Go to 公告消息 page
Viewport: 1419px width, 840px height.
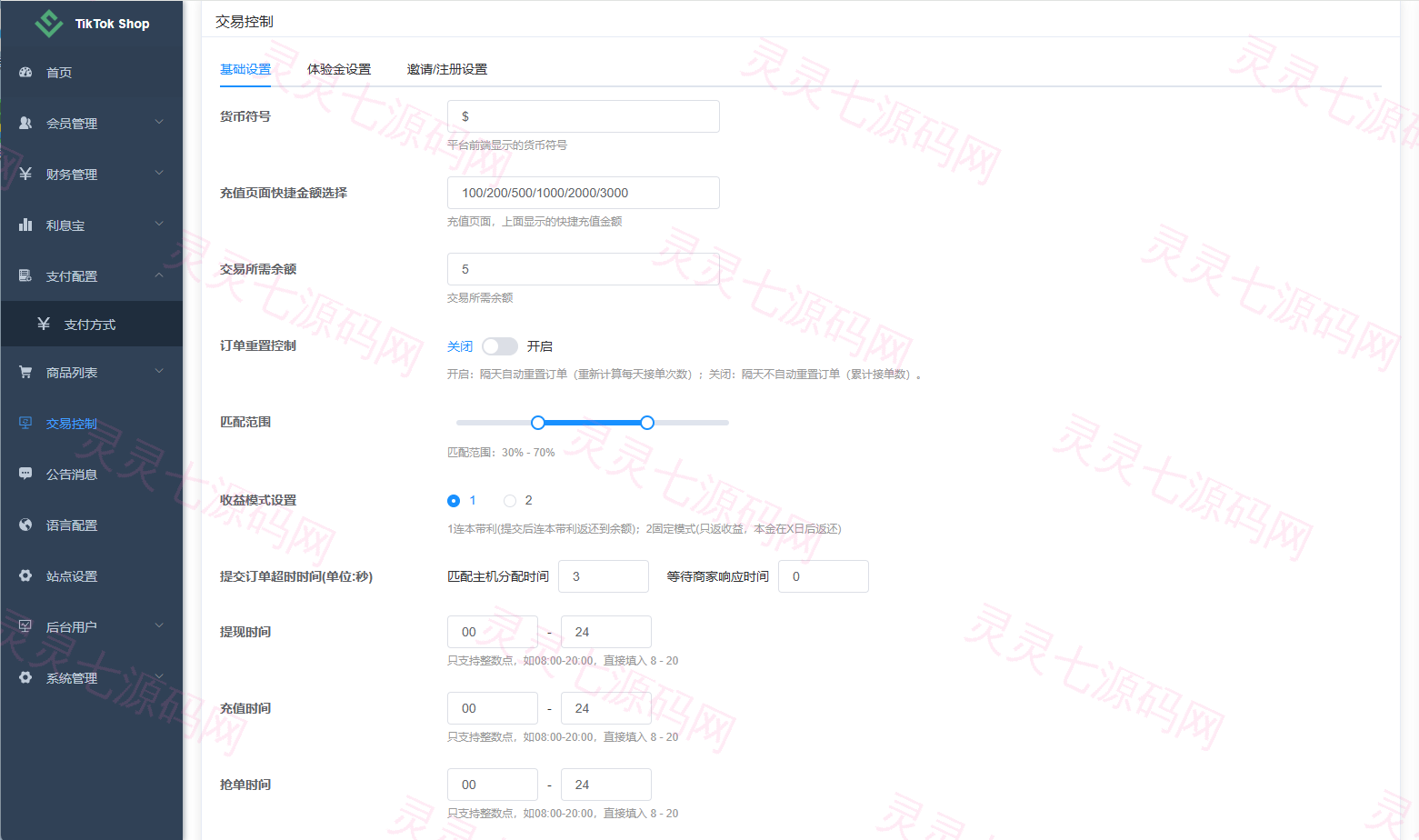point(92,474)
